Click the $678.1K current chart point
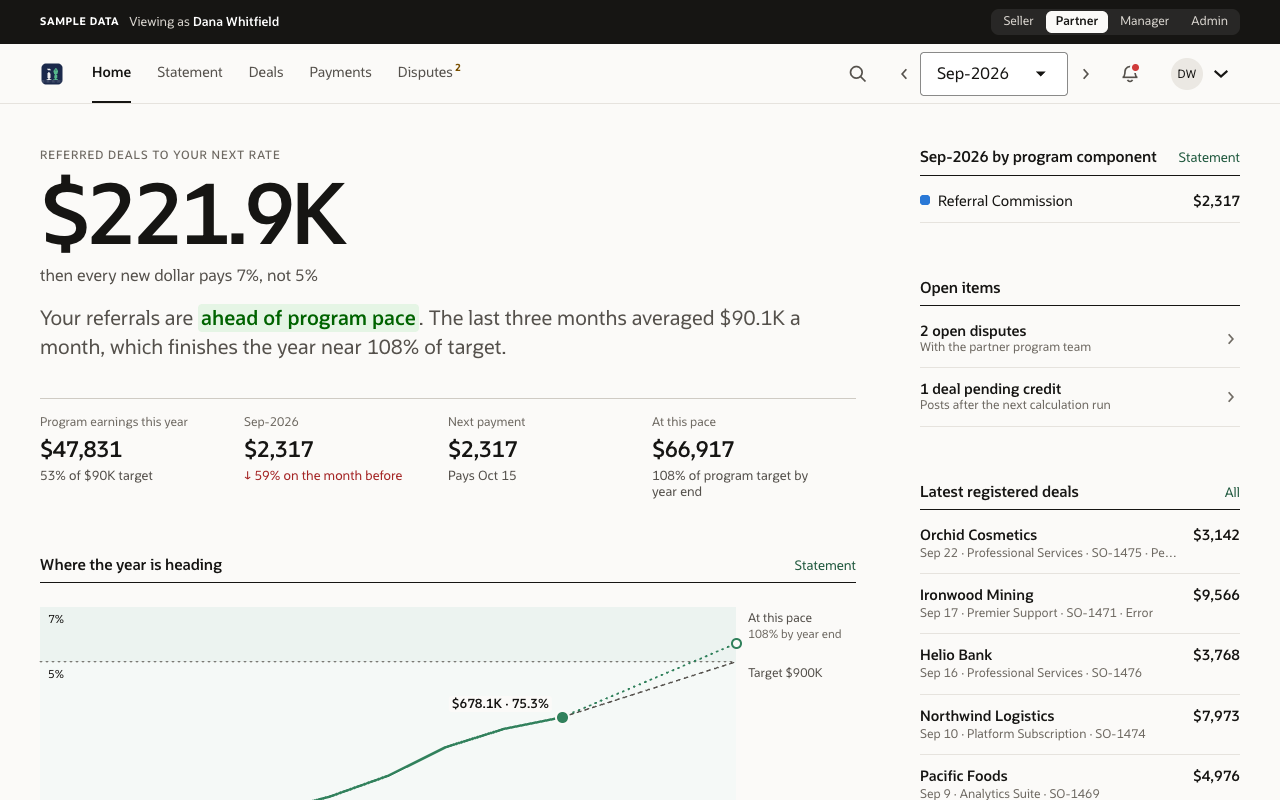This screenshot has width=1280, height=800. (x=562, y=717)
